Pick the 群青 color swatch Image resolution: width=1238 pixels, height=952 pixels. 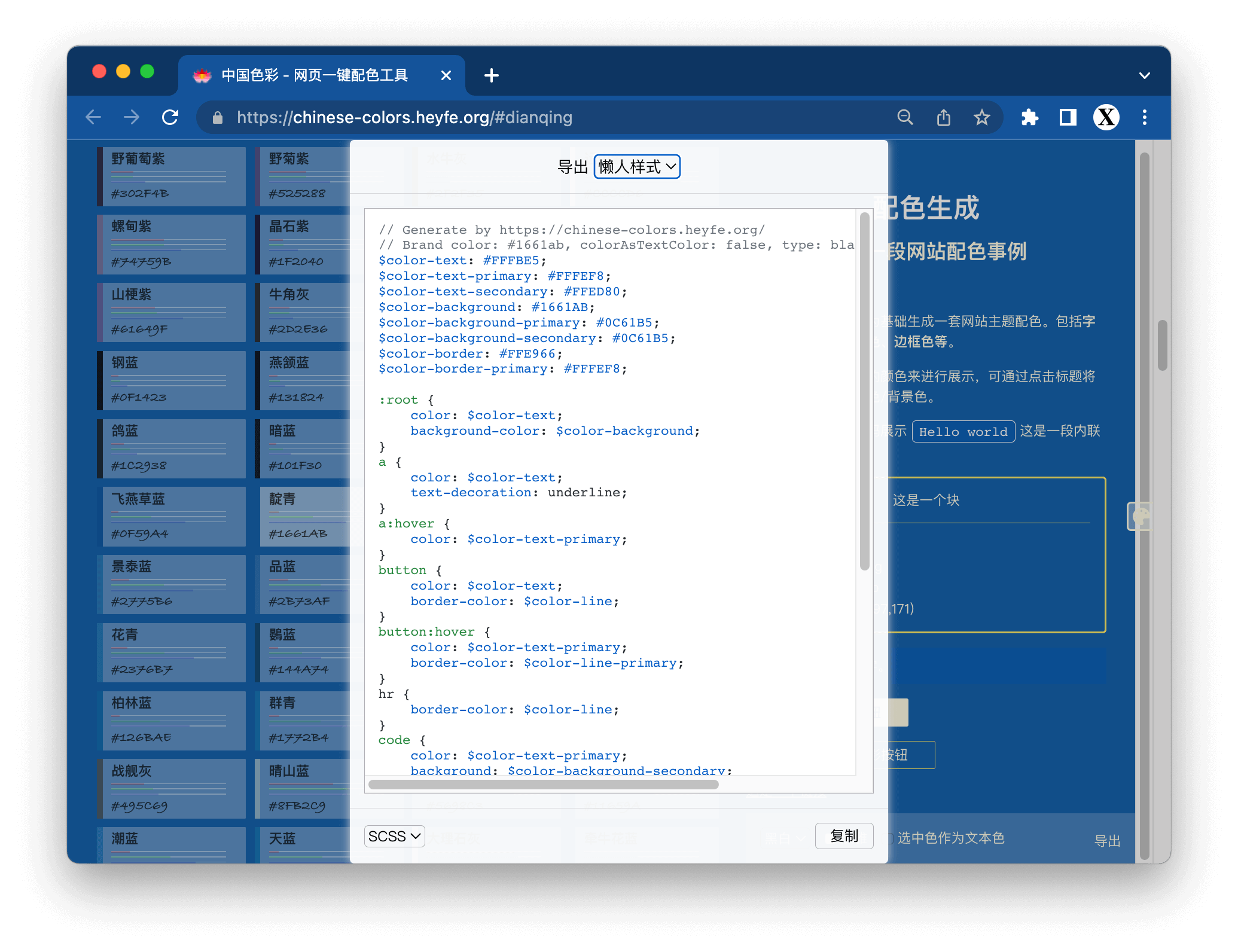pyautogui.click(x=303, y=721)
